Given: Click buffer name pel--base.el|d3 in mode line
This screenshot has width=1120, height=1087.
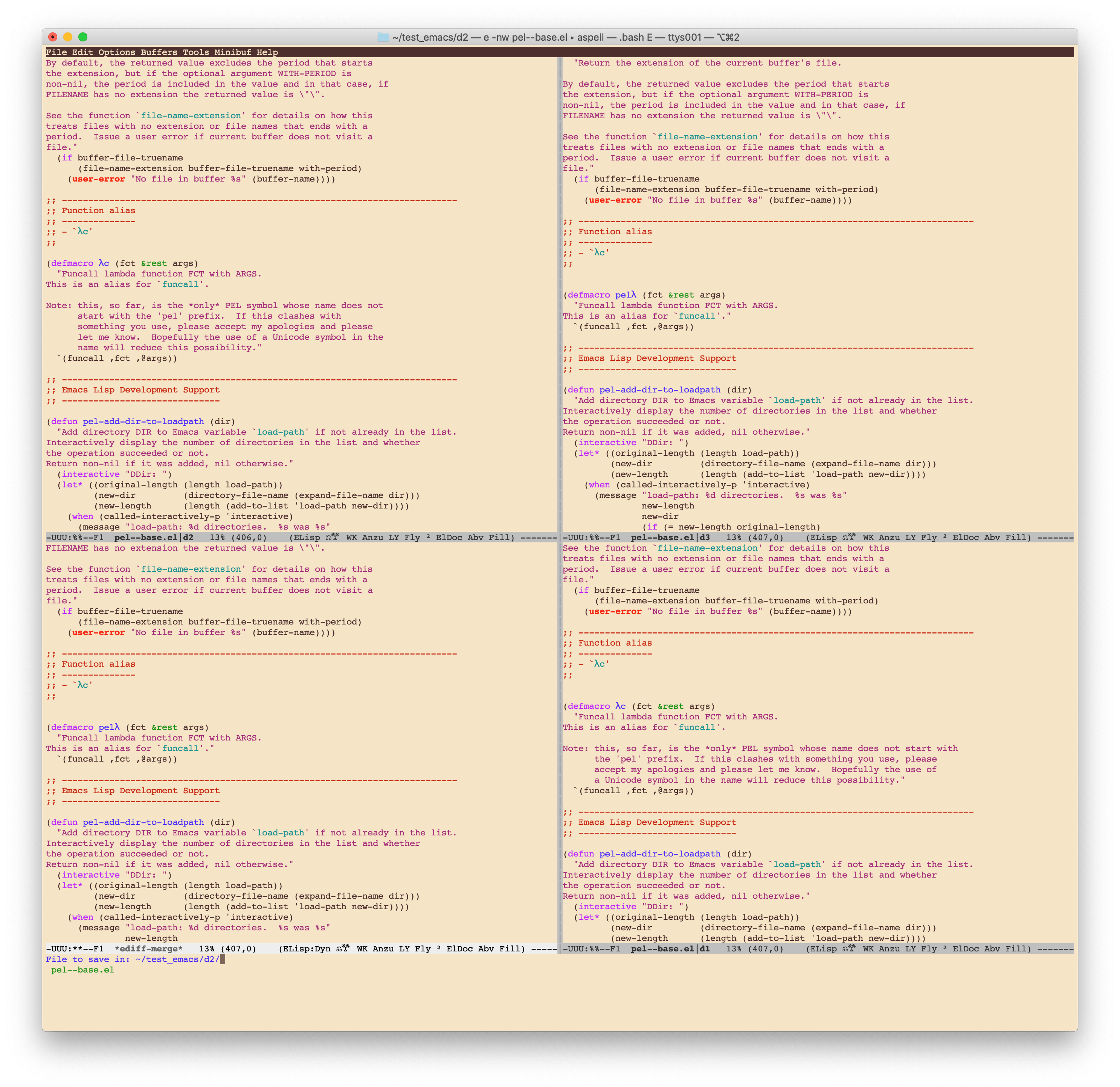Looking at the screenshot, I should click(x=670, y=537).
